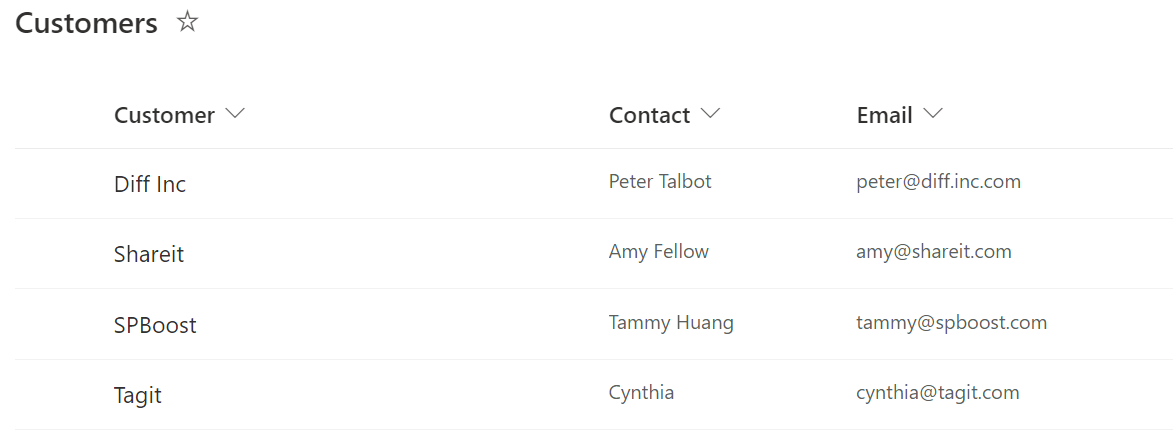Click the peter@diff.inc.com email cell
This screenshot has width=1173, height=431.
[938, 182]
